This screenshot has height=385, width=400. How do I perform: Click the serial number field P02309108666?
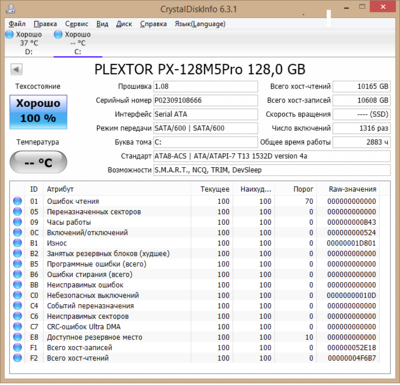205,100
